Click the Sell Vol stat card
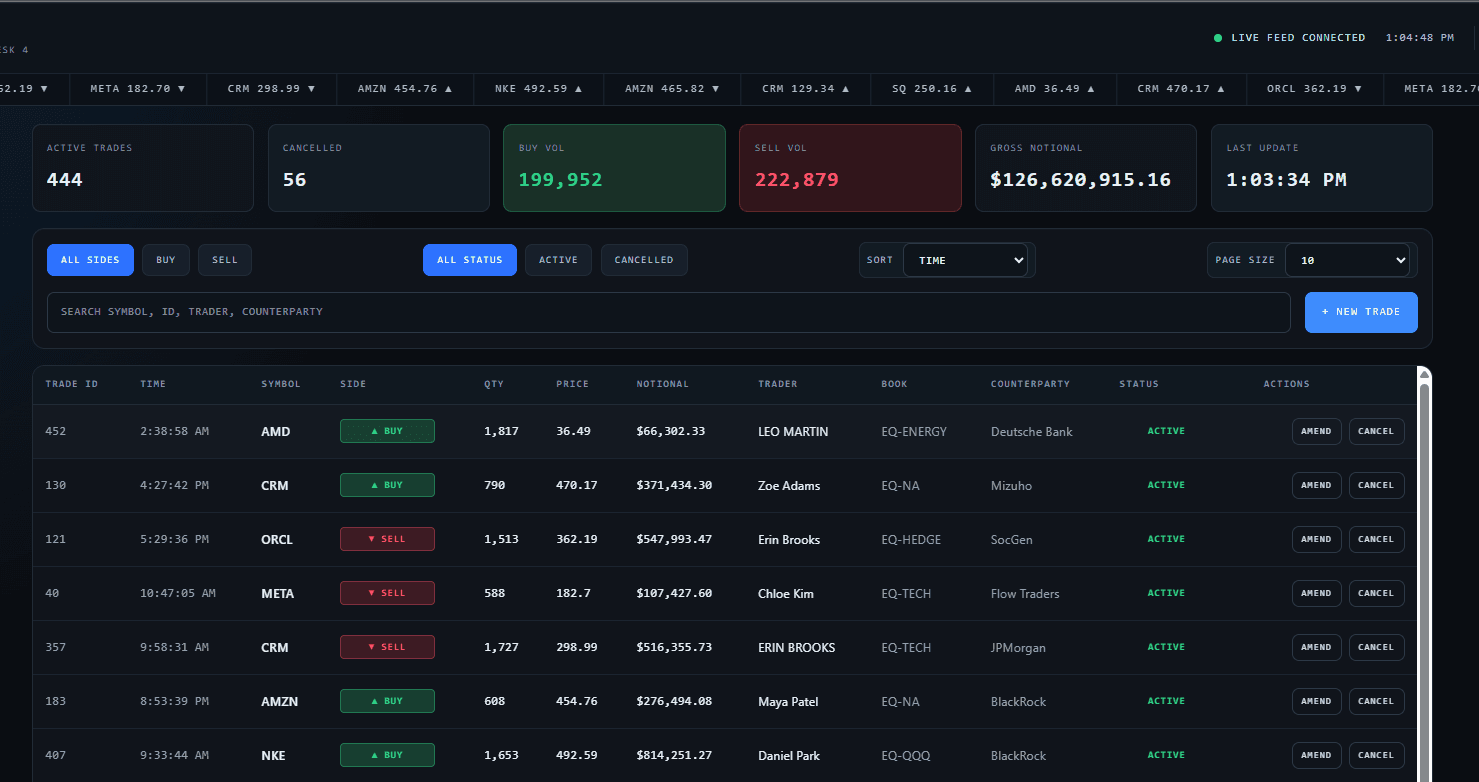 [850, 168]
